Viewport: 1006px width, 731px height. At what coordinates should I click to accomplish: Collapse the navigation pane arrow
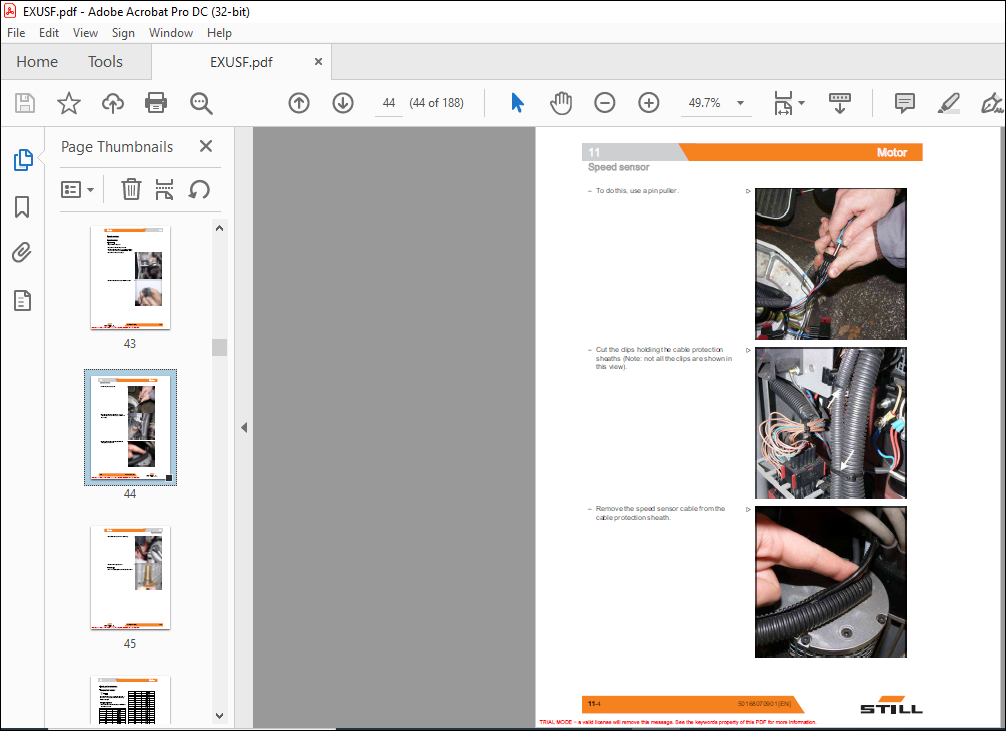(244, 427)
